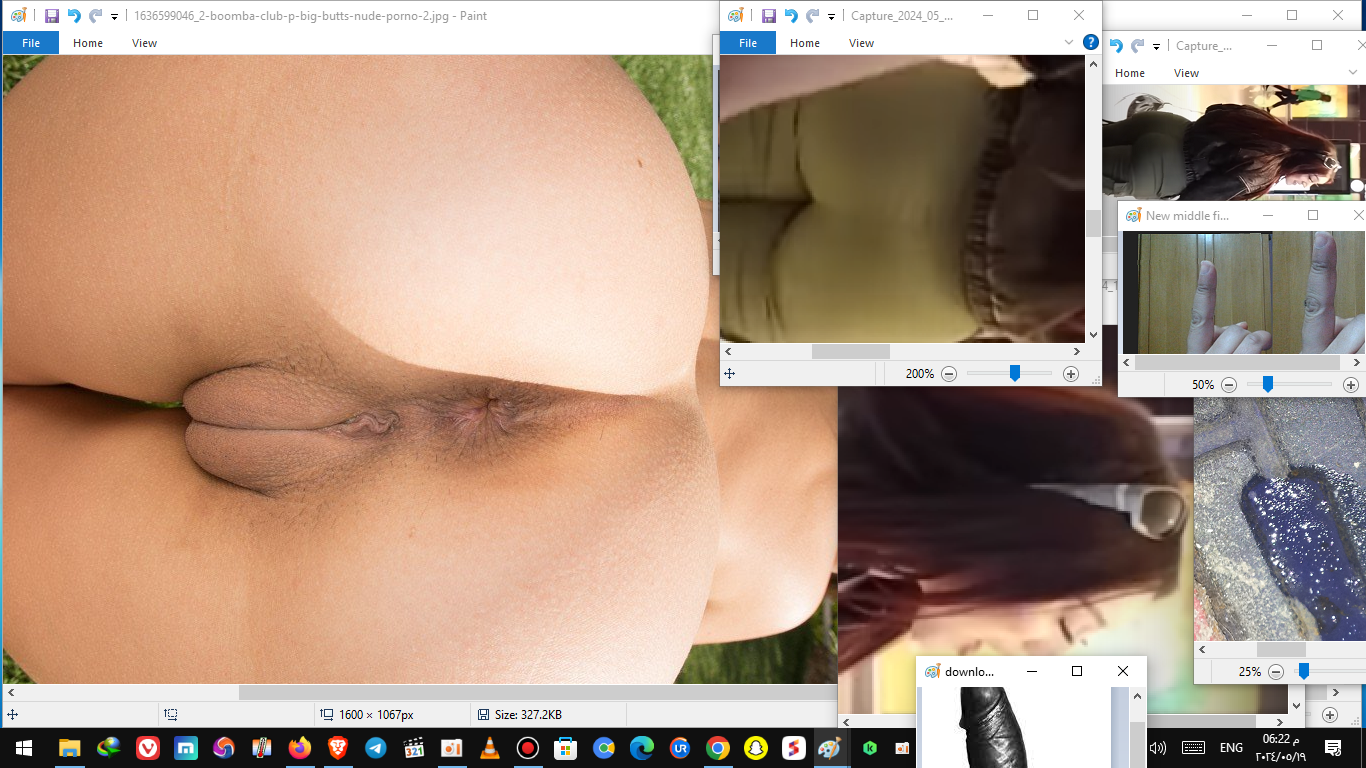
Task: Open Google Chrome from the taskbar
Action: (717, 748)
